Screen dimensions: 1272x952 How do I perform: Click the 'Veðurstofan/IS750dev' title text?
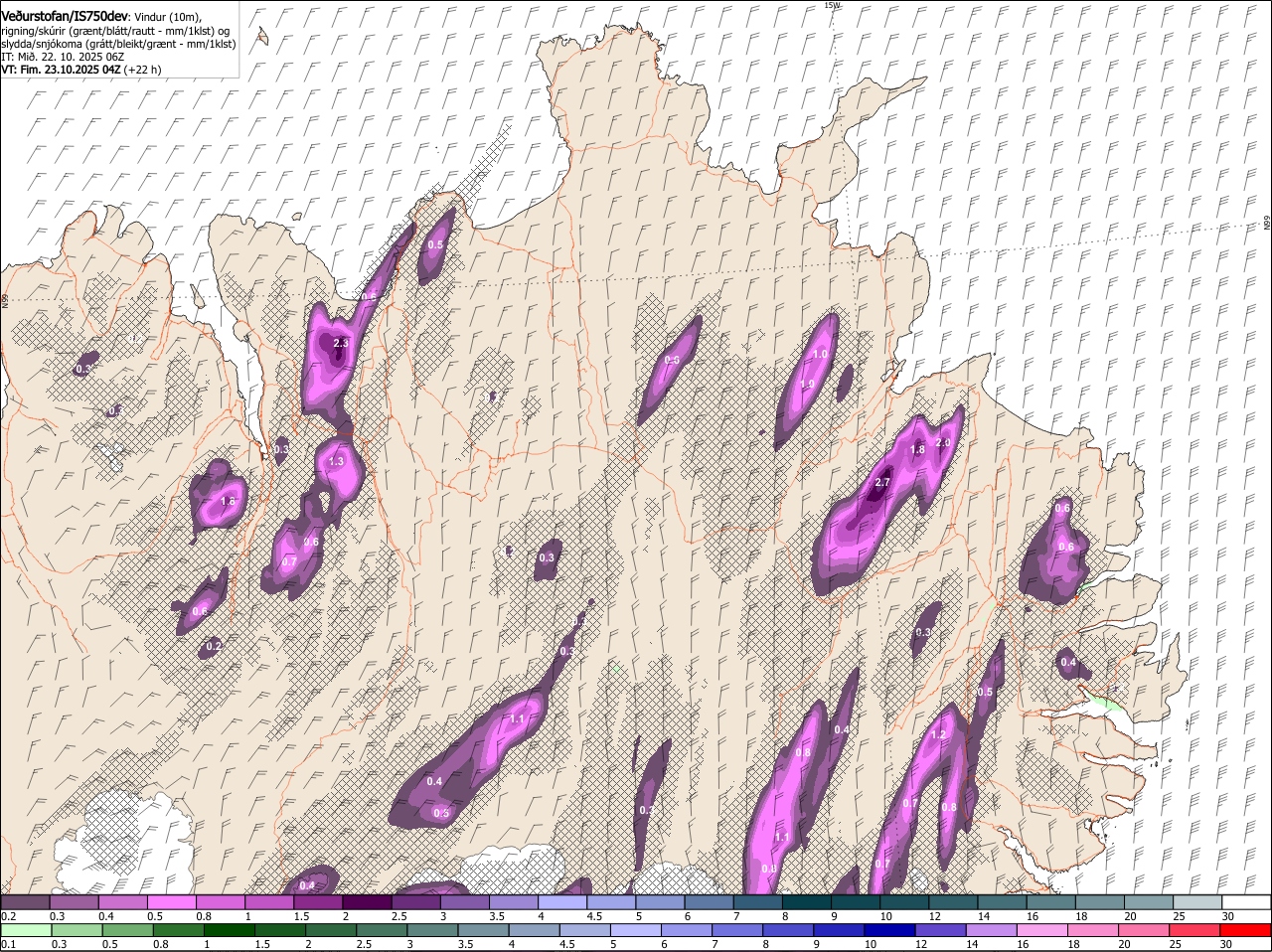65,16
